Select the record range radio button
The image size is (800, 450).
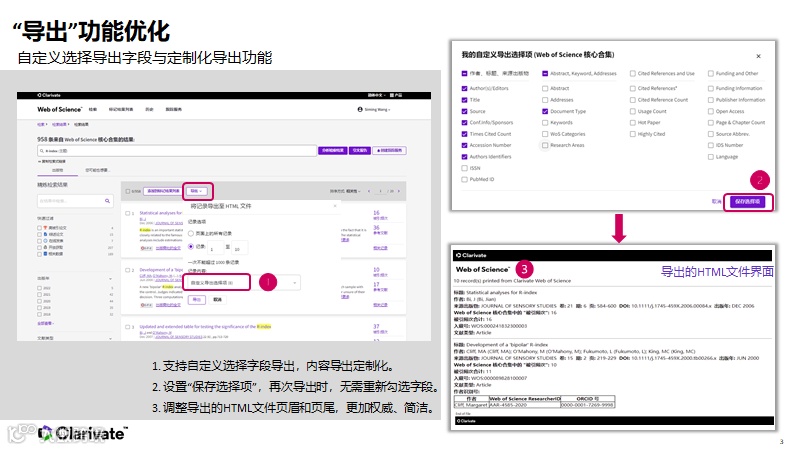click(x=191, y=246)
